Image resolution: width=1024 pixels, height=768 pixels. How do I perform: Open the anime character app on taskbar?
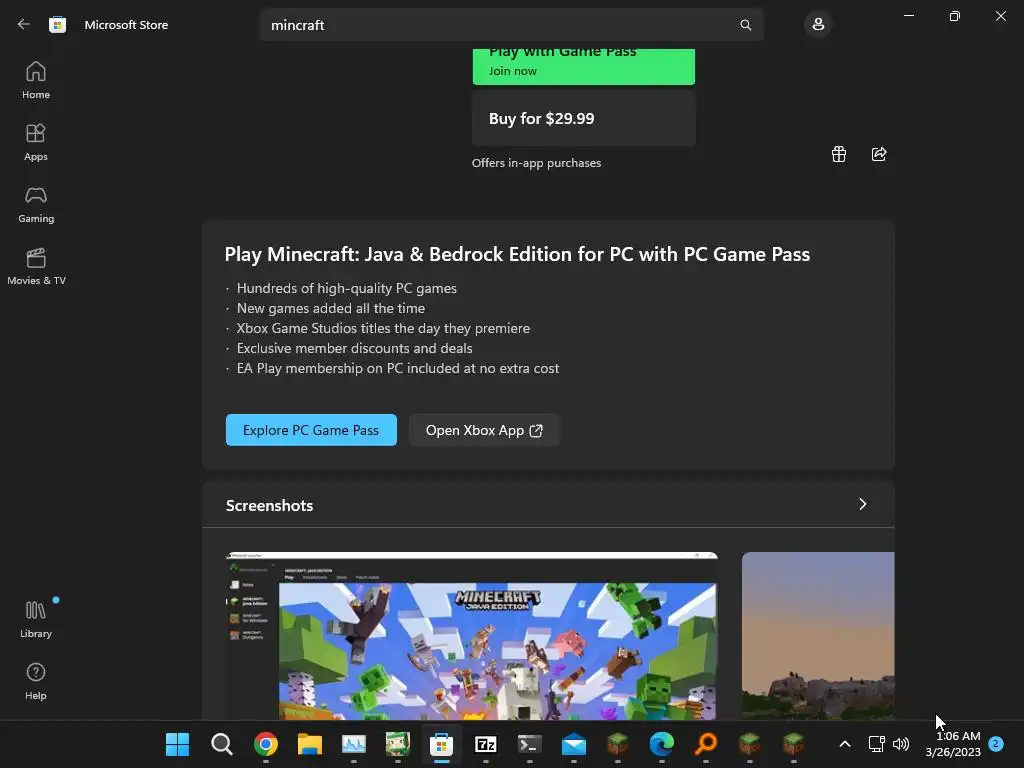pos(398,744)
